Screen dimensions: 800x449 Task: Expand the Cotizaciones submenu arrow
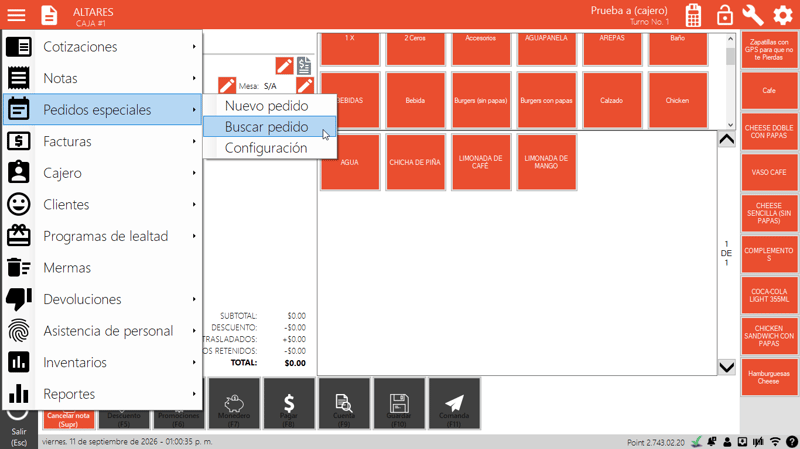(194, 46)
